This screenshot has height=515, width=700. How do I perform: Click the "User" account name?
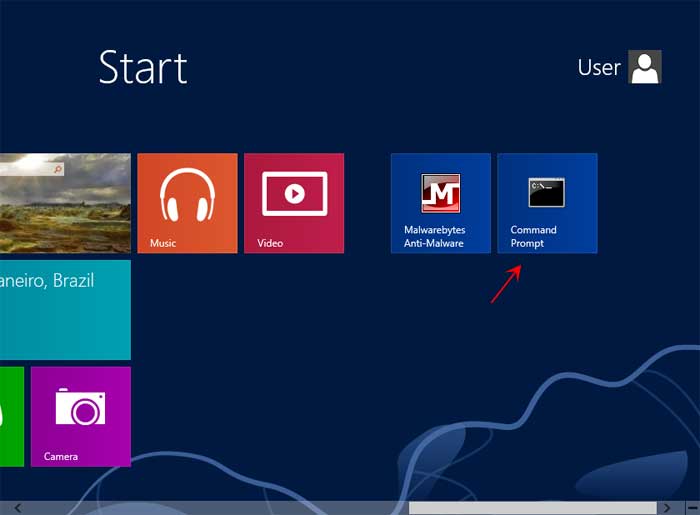click(x=599, y=68)
